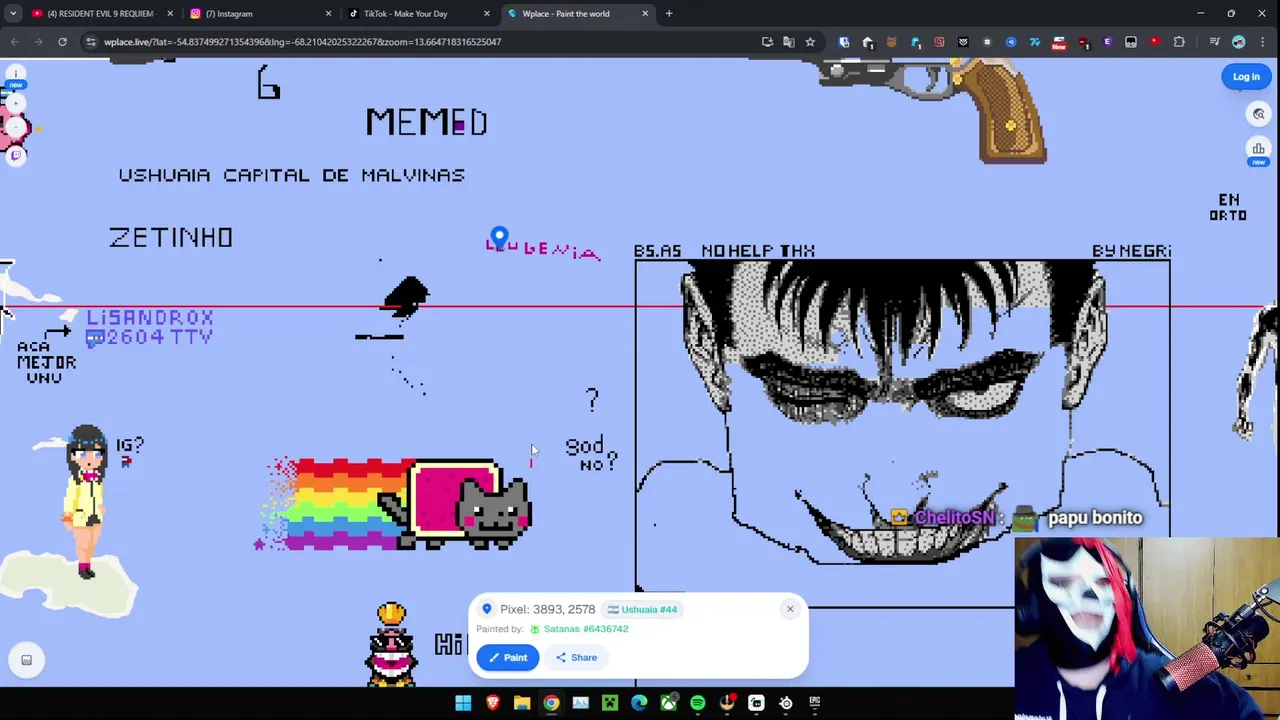Open the Chrome three-dot menu
The height and width of the screenshot is (720, 1280).
(1263, 42)
